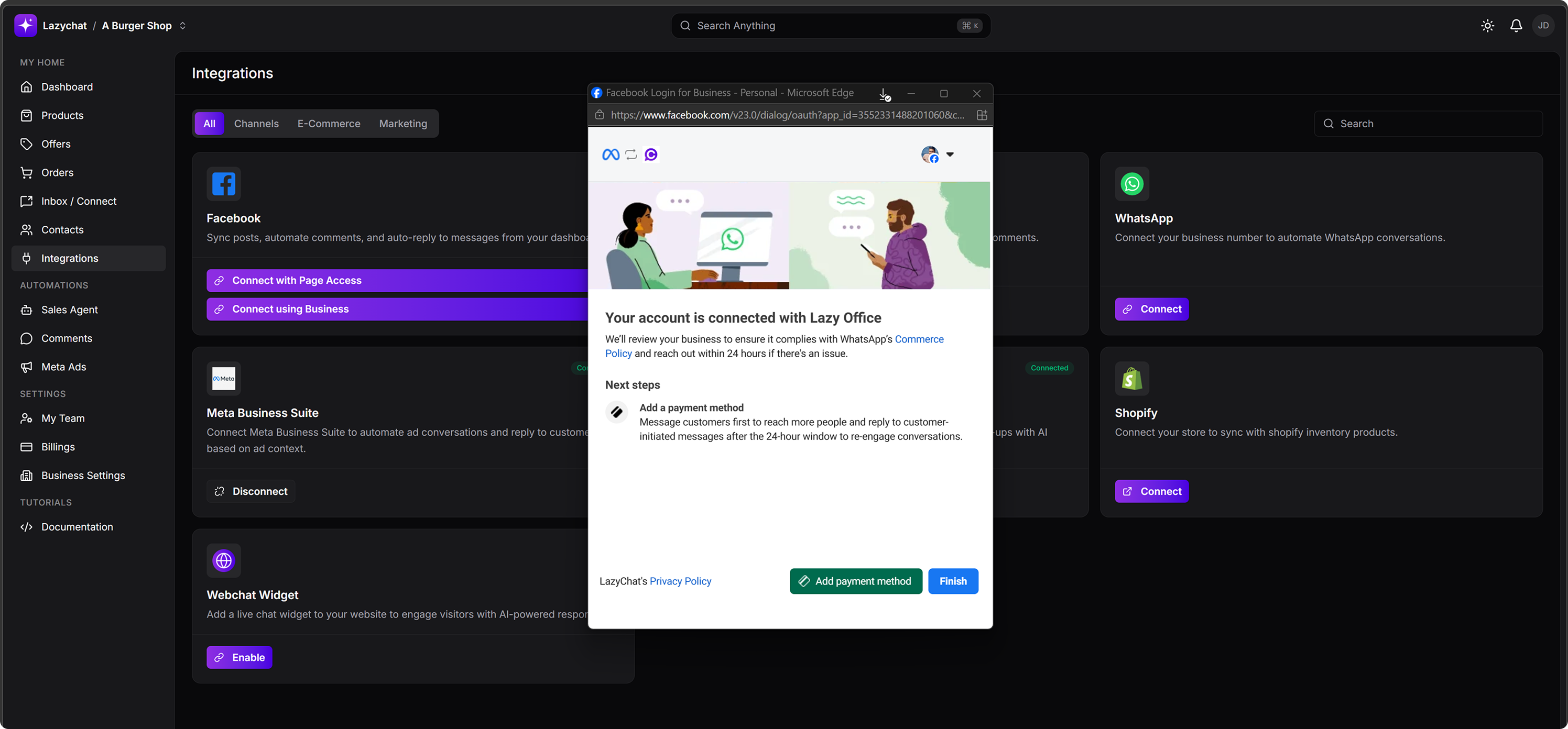Image resolution: width=1568 pixels, height=729 pixels.
Task: Switch to the Channels tab
Action: tap(256, 124)
